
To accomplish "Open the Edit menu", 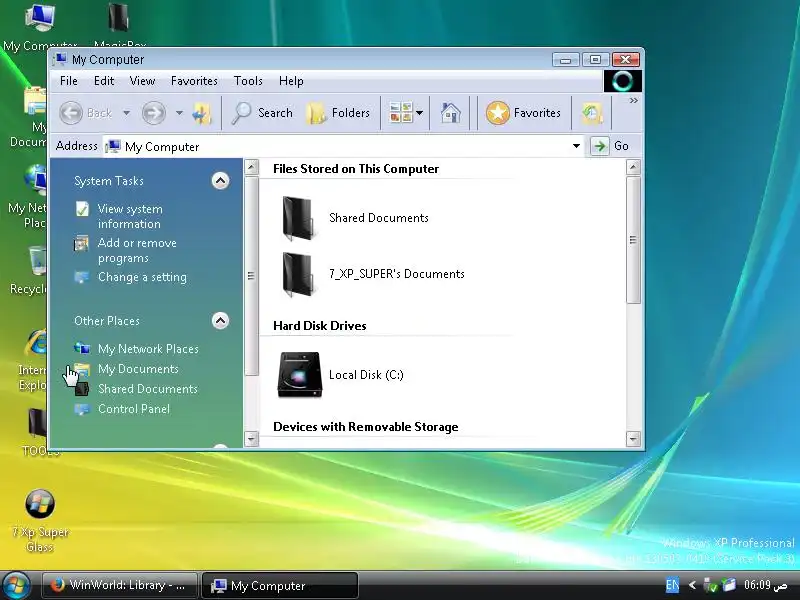I will point(104,81).
